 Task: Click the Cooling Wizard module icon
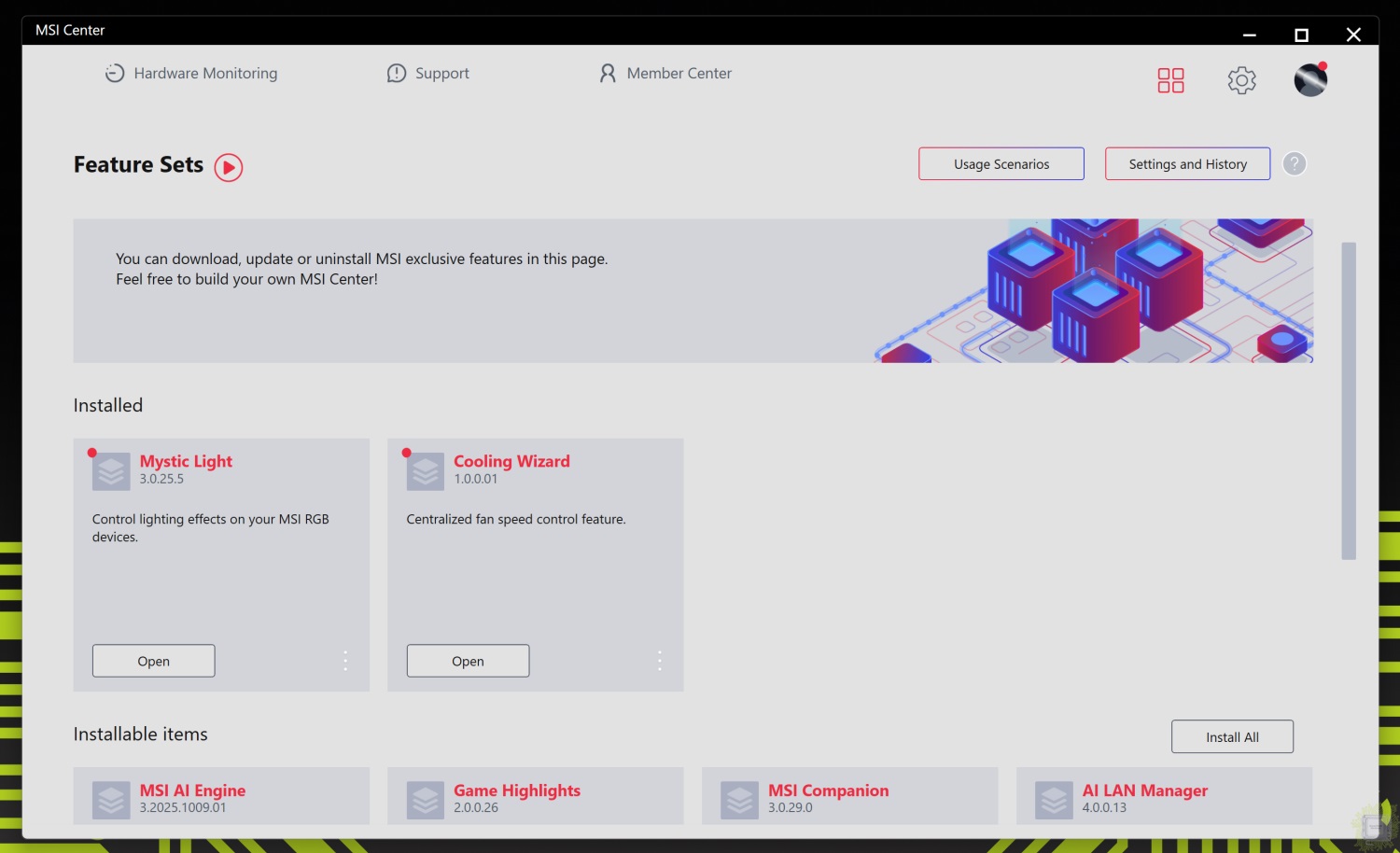click(x=426, y=471)
